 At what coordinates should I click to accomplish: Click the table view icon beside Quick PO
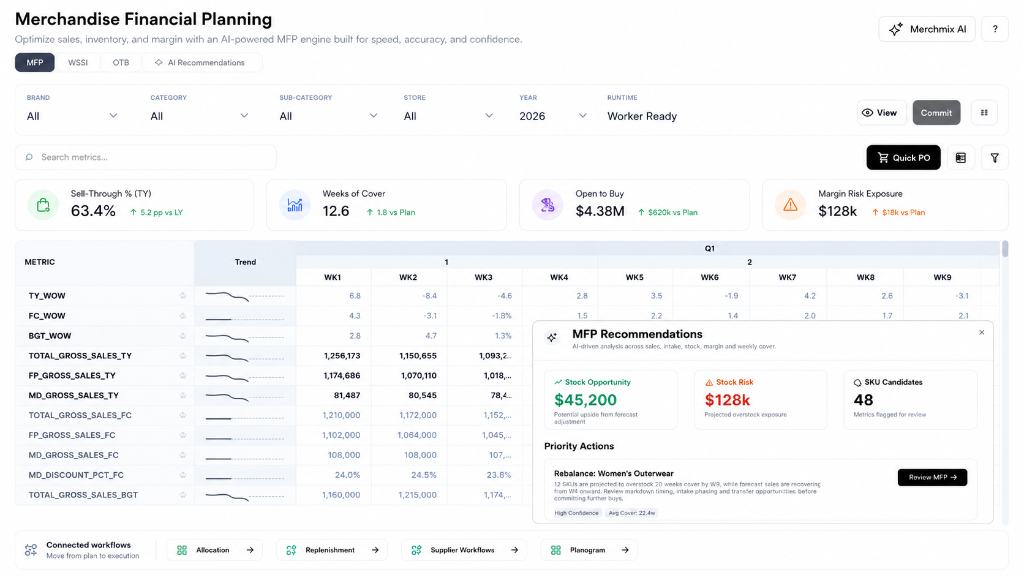click(x=961, y=157)
